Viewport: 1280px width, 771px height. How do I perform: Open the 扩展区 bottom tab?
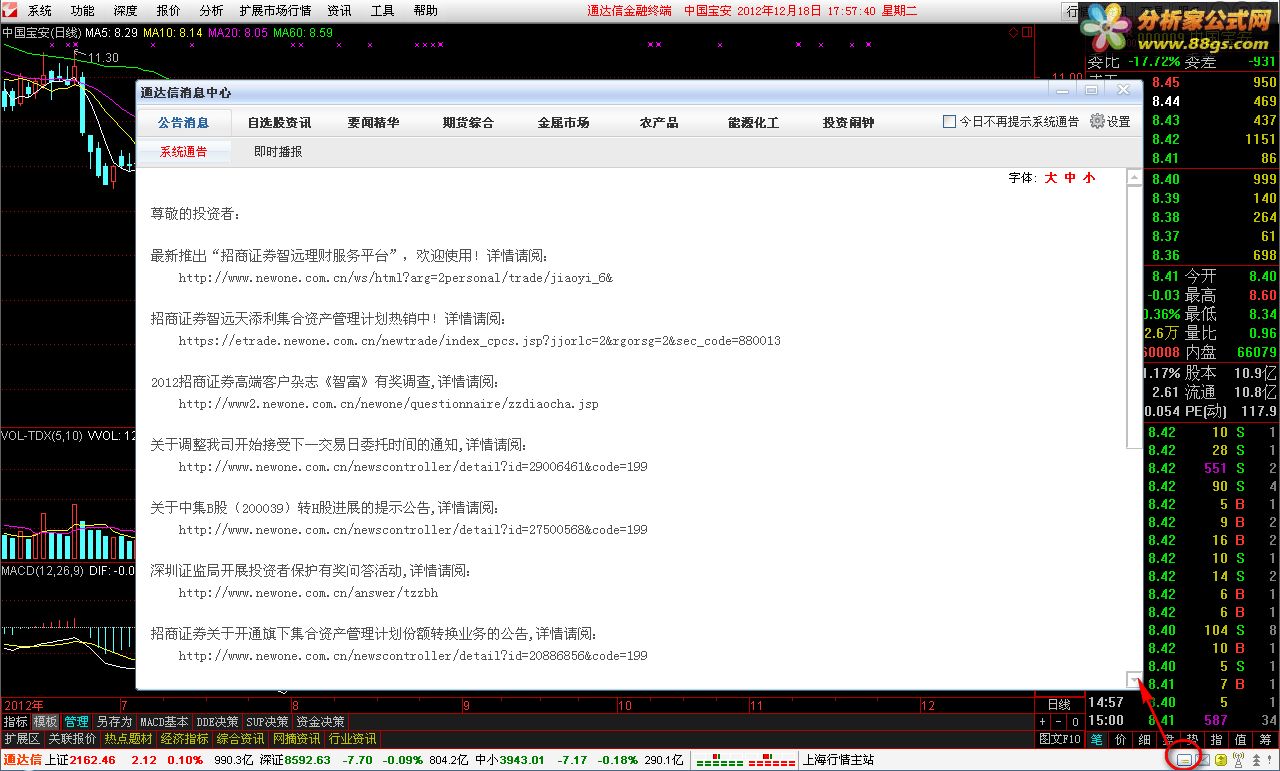click(x=21, y=739)
